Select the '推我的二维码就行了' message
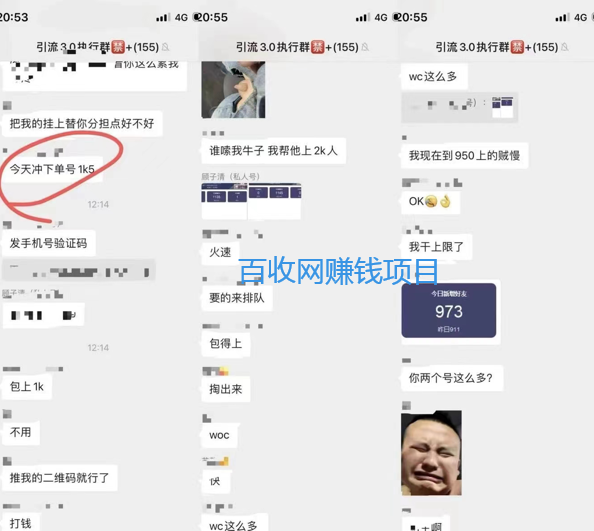The height and width of the screenshot is (531, 594). click(x=59, y=478)
